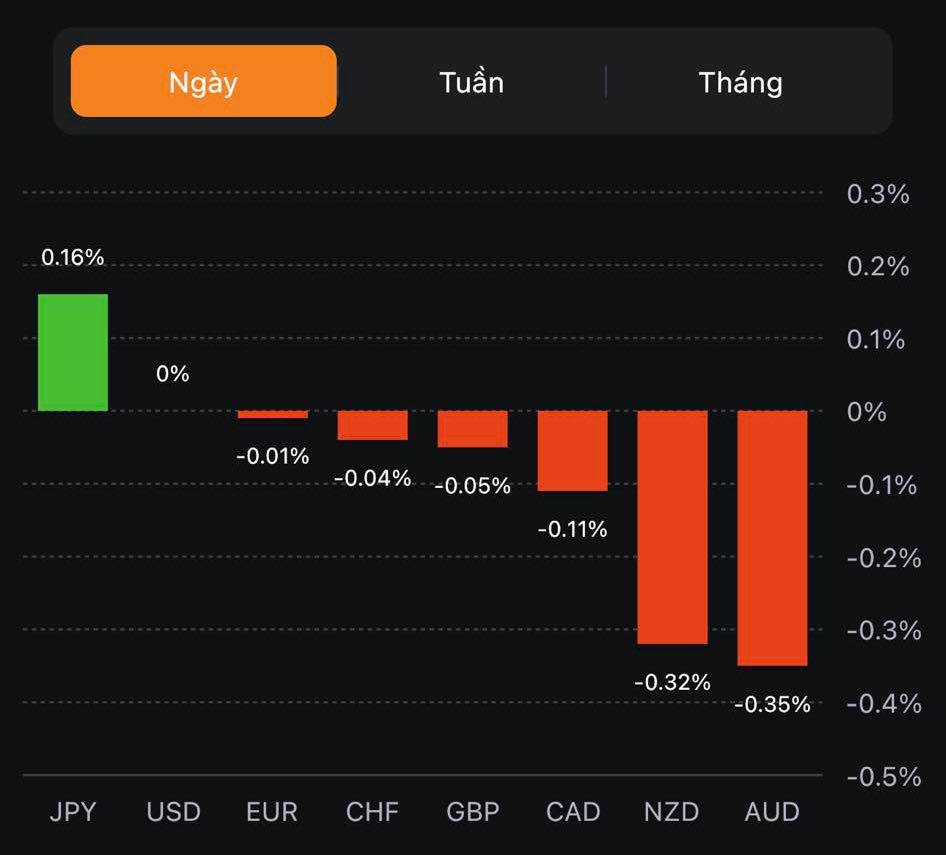Select the GBP axis label
Viewport: 946px width, 855px height.
(473, 811)
